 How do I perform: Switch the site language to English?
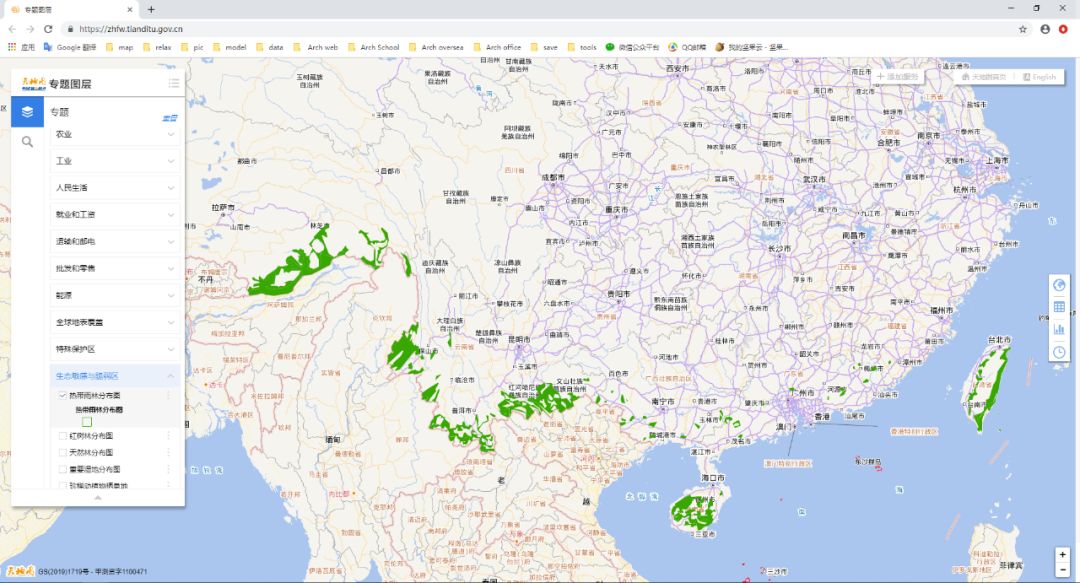(1039, 76)
